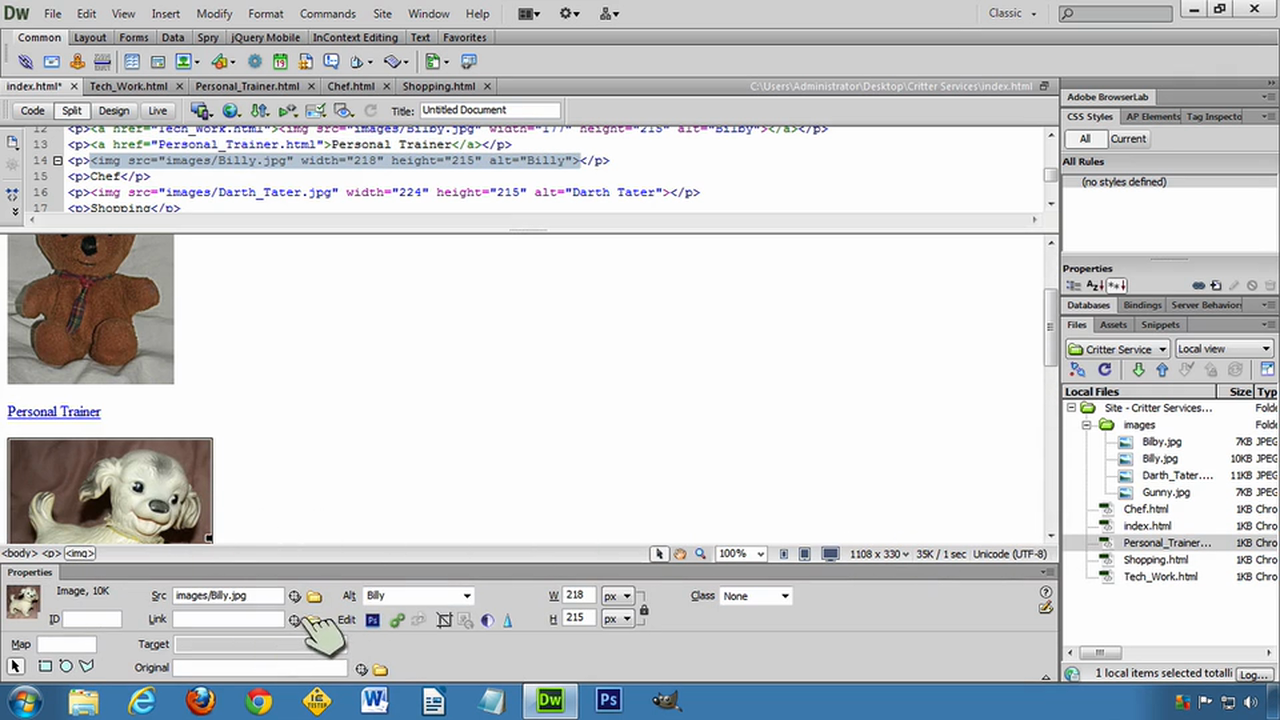Screen dimensions: 1280x720
Task: Apply the Sharpen tool in Properties
Action: click(x=507, y=618)
